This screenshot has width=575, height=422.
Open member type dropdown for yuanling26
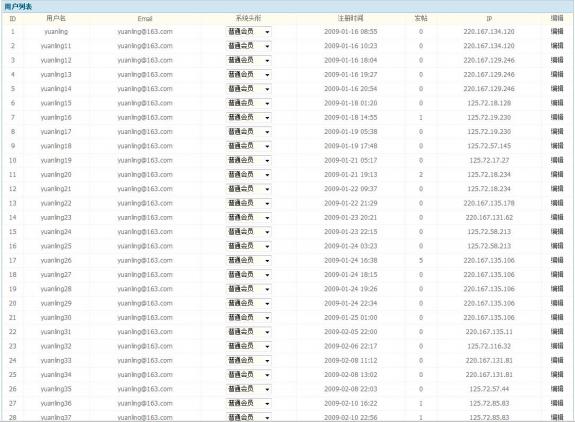249,261
